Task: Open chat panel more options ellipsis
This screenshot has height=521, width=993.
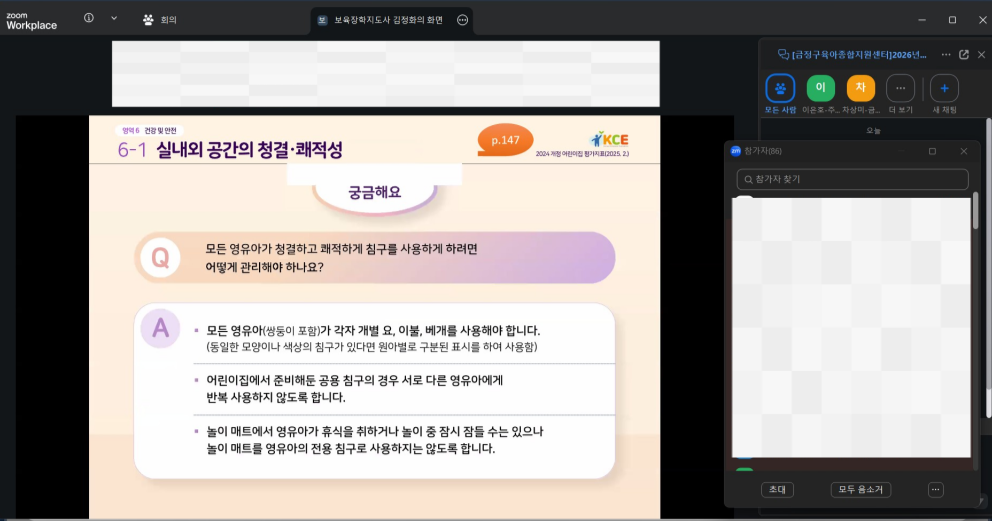Action: [945, 55]
